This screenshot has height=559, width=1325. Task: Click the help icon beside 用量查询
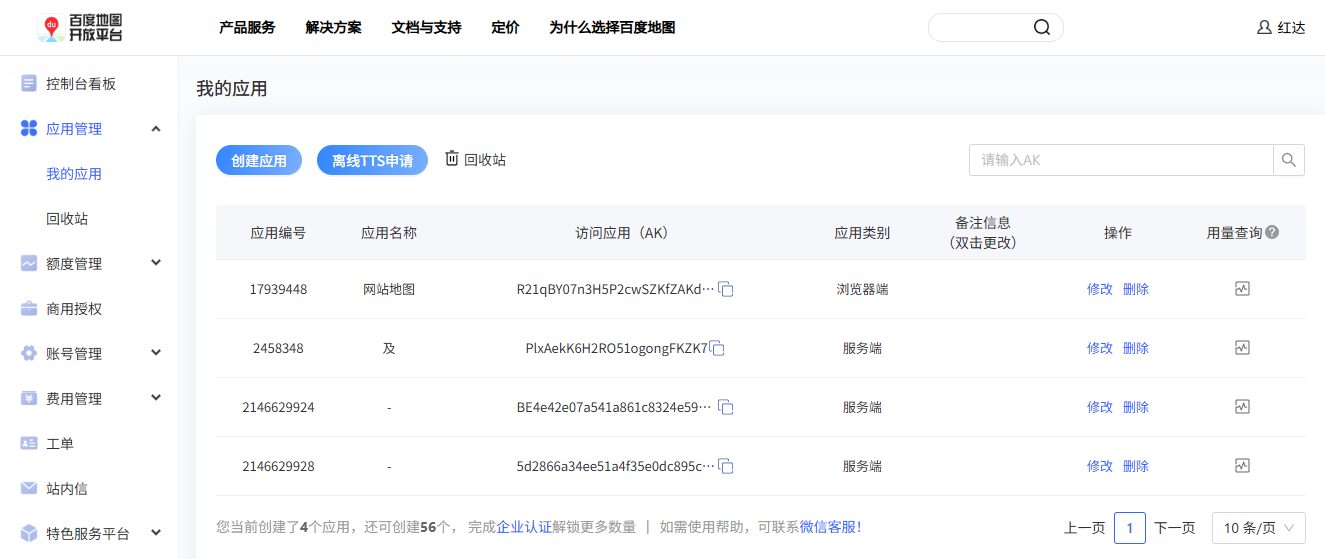click(x=1272, y=232)
